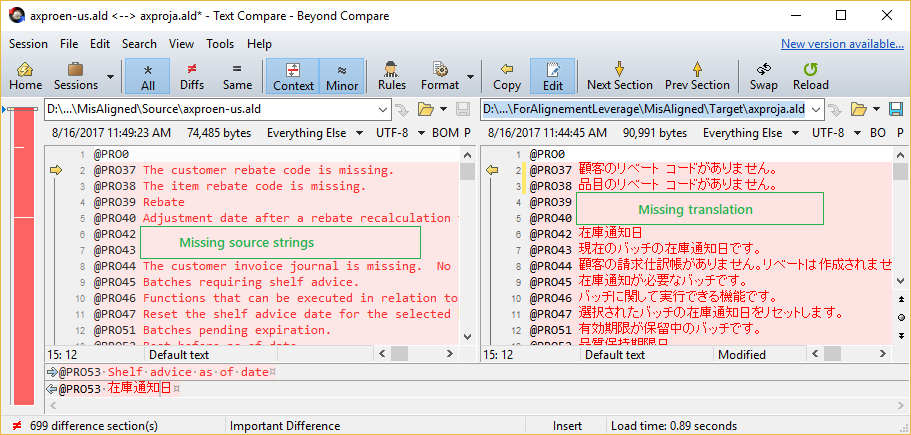The width and height of the screenshot is (911, 435).
Task: Toggle the Same display filter
Action: coord(237,76)
